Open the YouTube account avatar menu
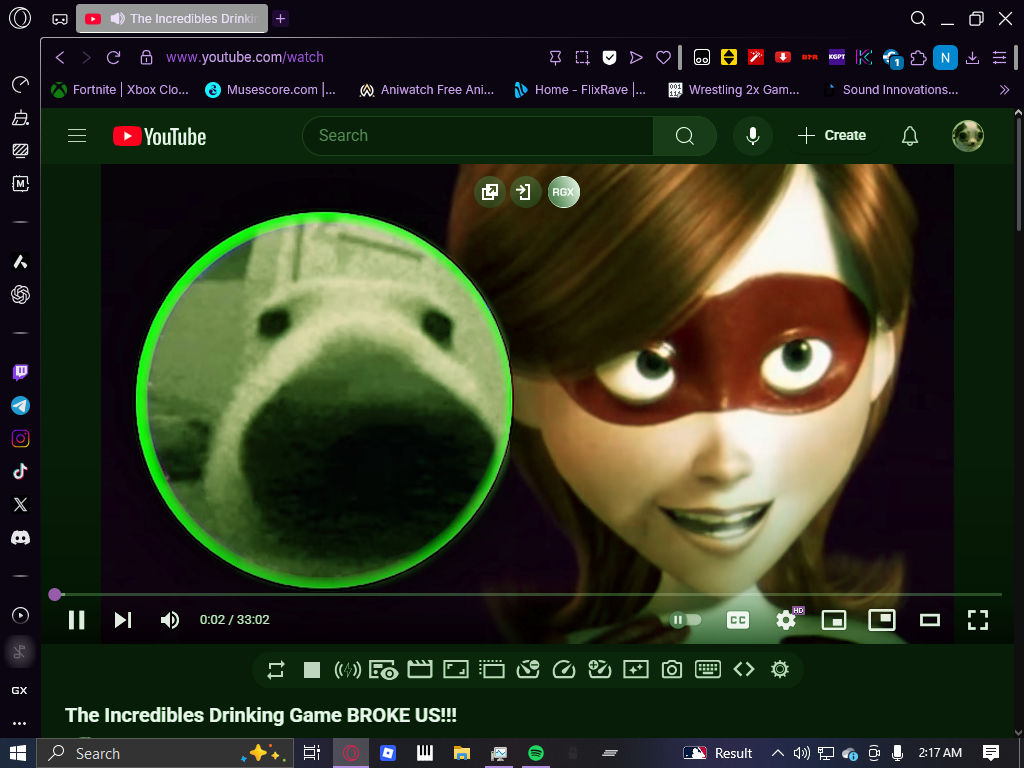 pyautogui.click(x=968, y=136)
